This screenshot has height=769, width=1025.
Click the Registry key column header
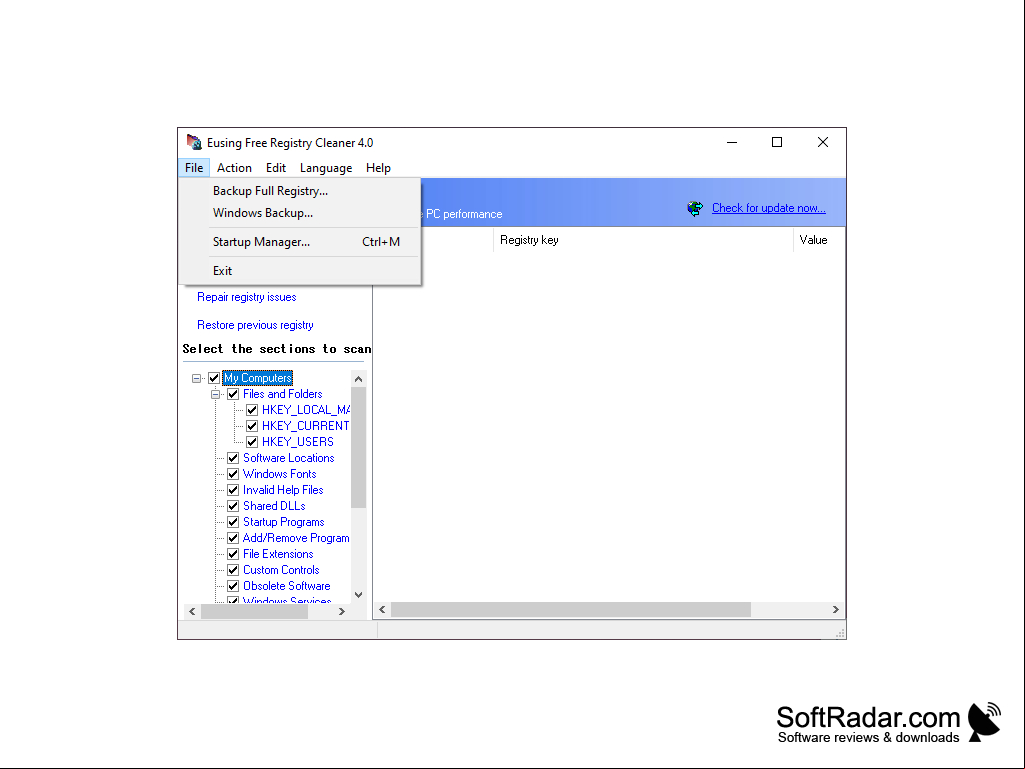pyautogui.click(x=643, y=240)
